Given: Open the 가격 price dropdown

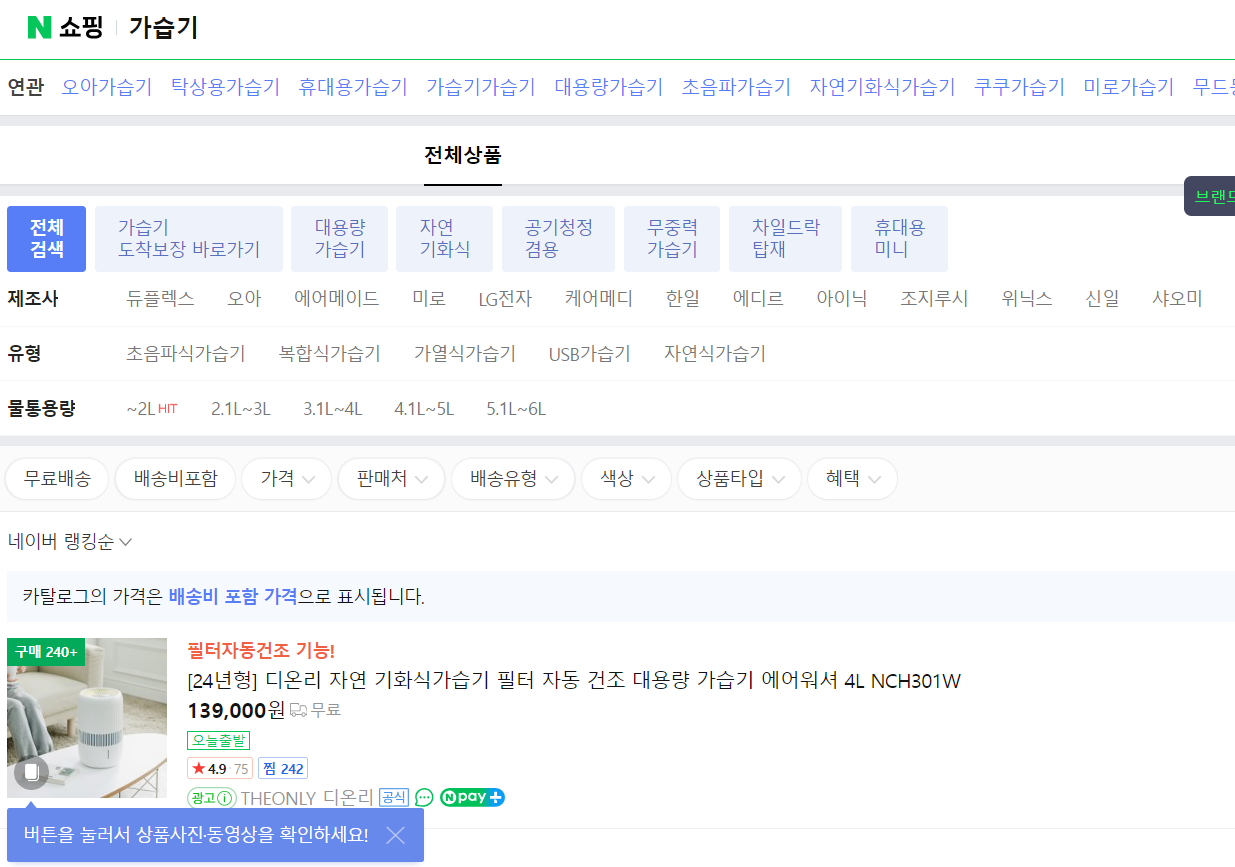Looking at the screenshot, I should click(x=287, y=479).
